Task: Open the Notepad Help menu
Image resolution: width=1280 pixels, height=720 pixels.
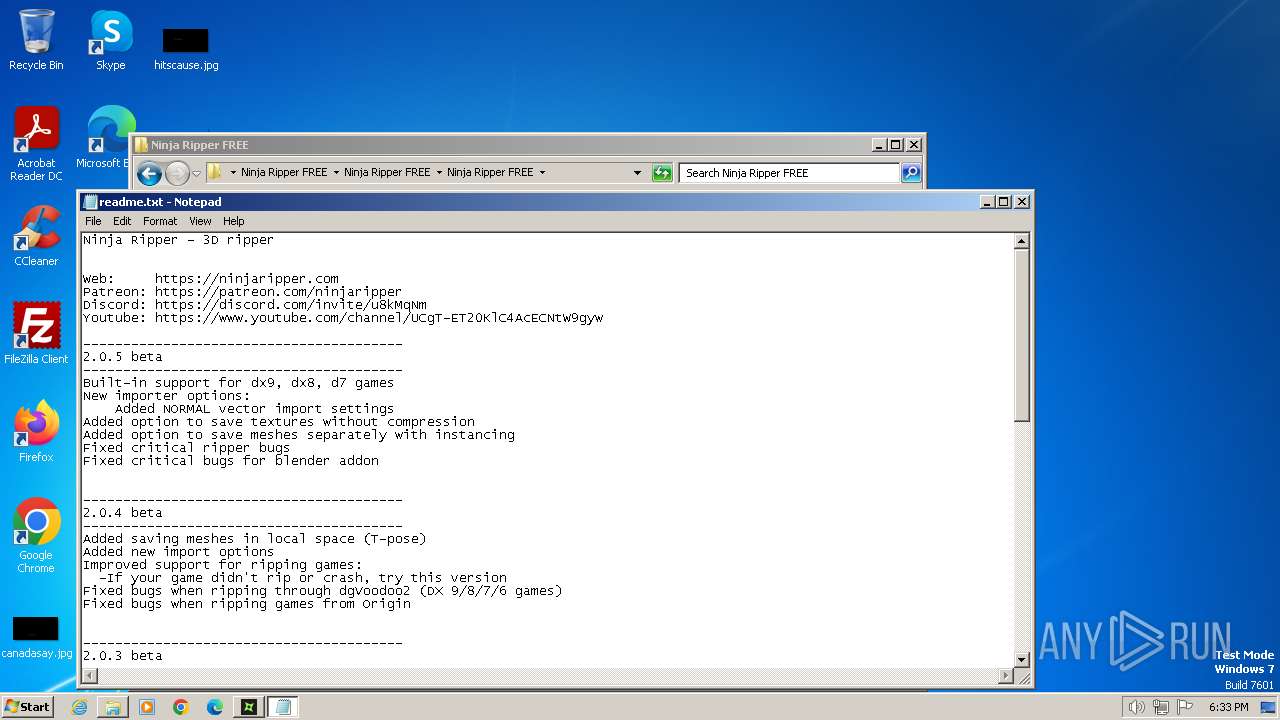Action: click(x=233, y=221)
